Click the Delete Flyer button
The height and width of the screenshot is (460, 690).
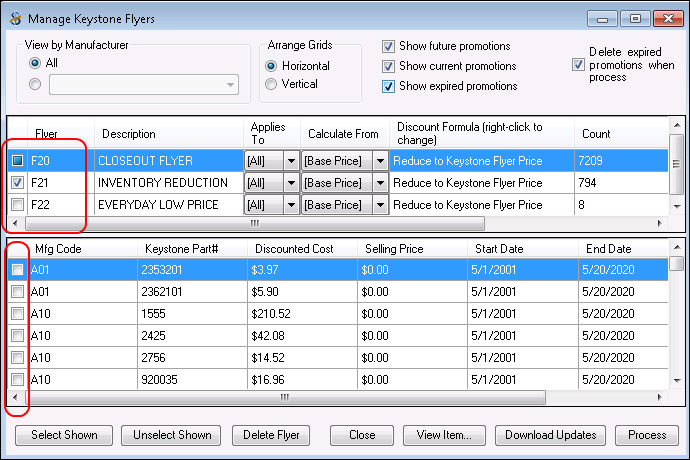coord(272,435)
